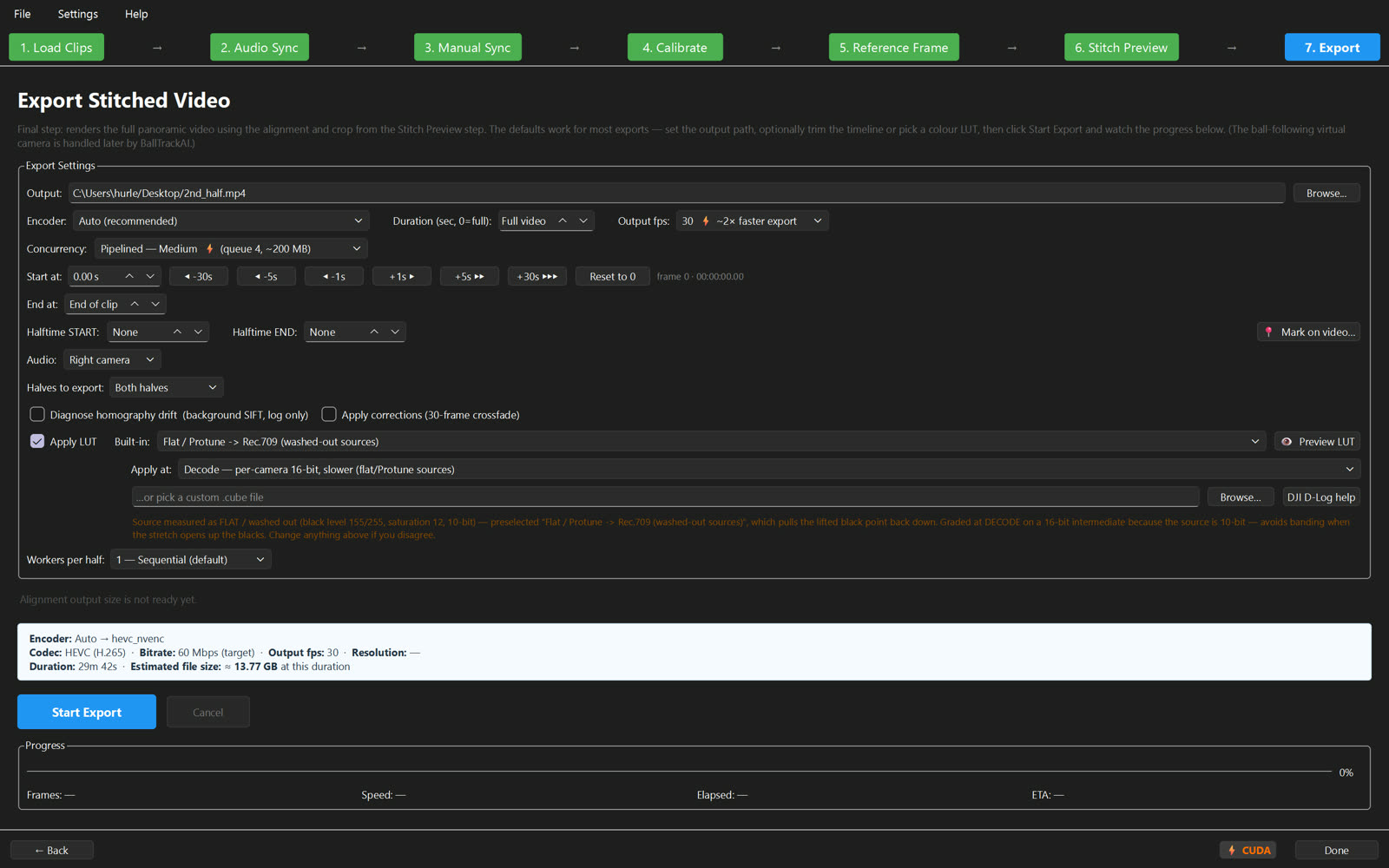Click the pin icon on Mark on video
The height and width of the screenshot is (868, 1389).
(1269, 332)
